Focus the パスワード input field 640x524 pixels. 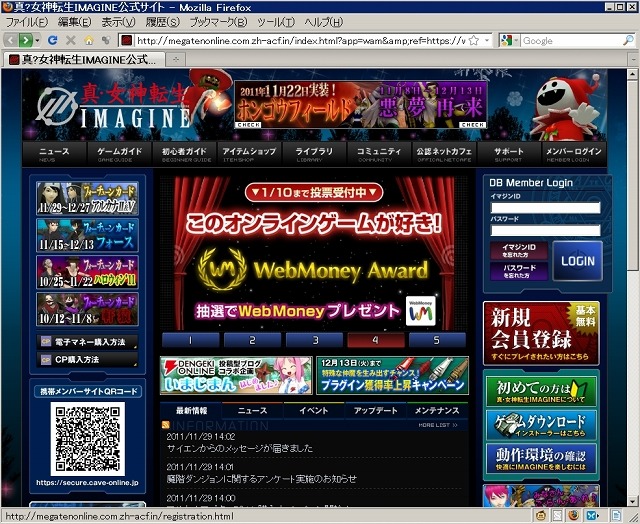545,231
